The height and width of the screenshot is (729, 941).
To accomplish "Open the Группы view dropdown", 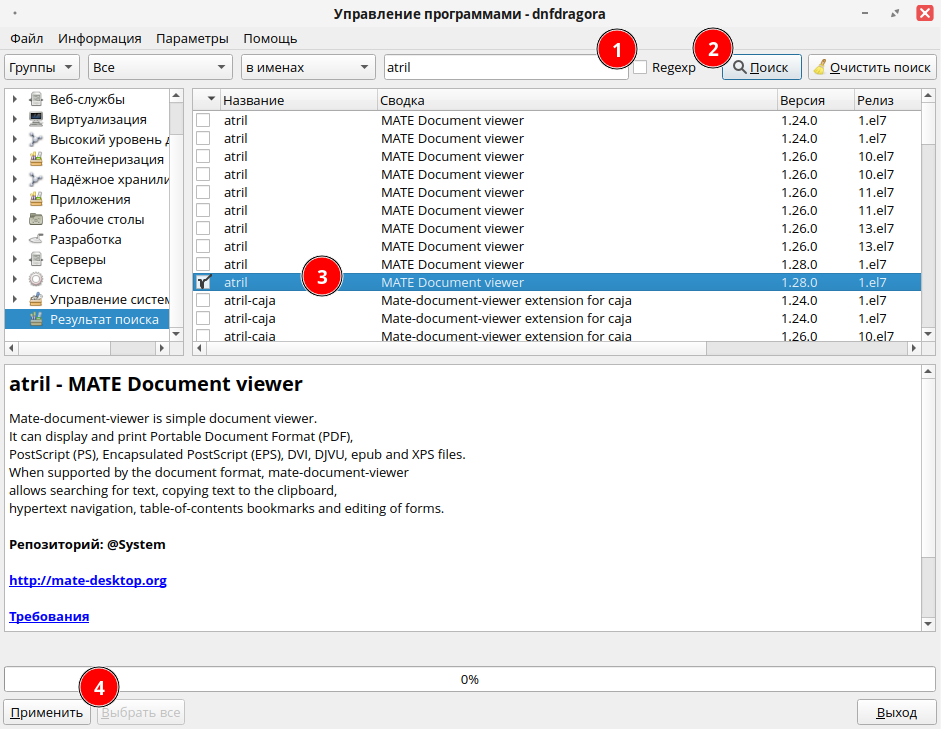I will [42, 68].
